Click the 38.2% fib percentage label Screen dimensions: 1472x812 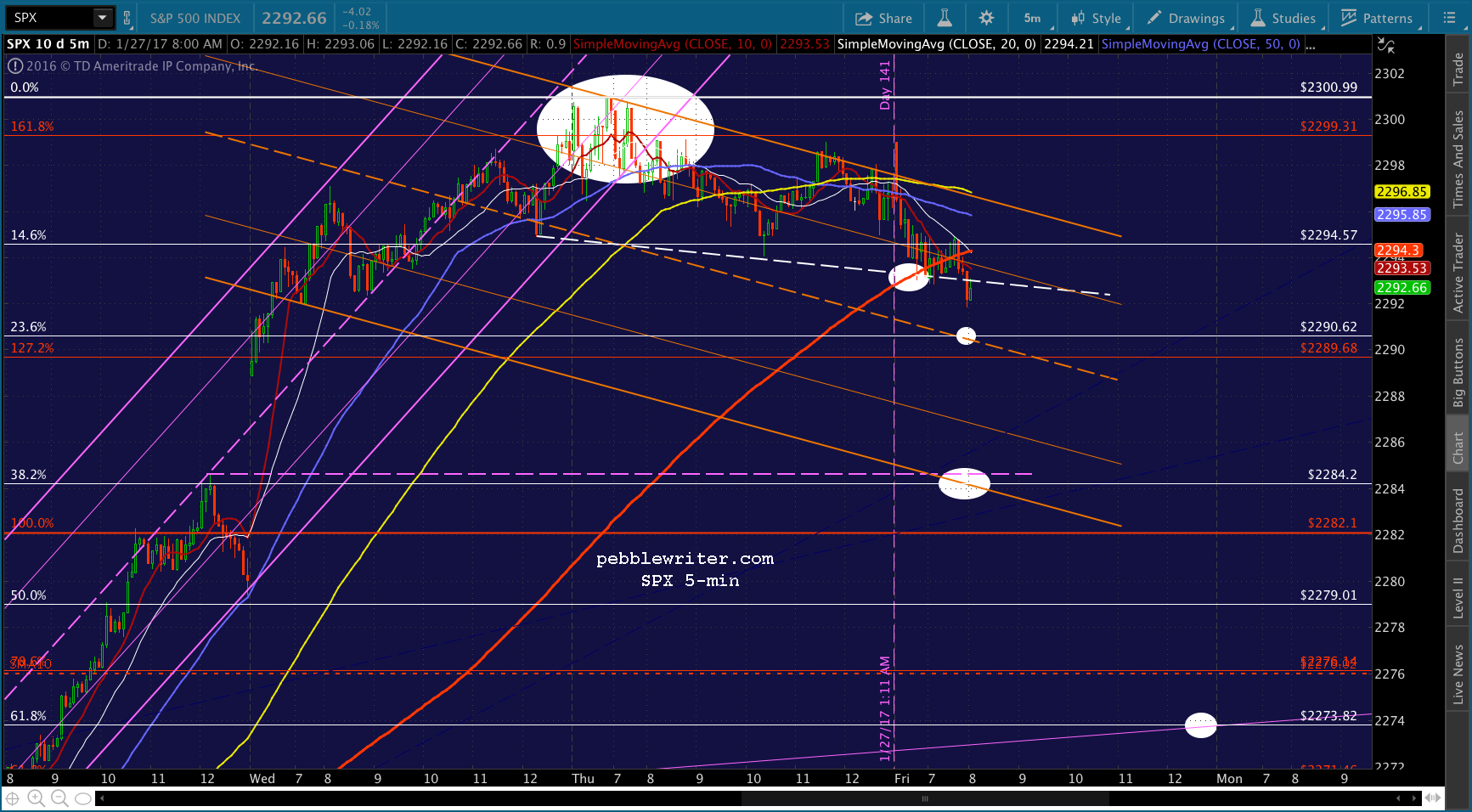click(x=28, y=475)
